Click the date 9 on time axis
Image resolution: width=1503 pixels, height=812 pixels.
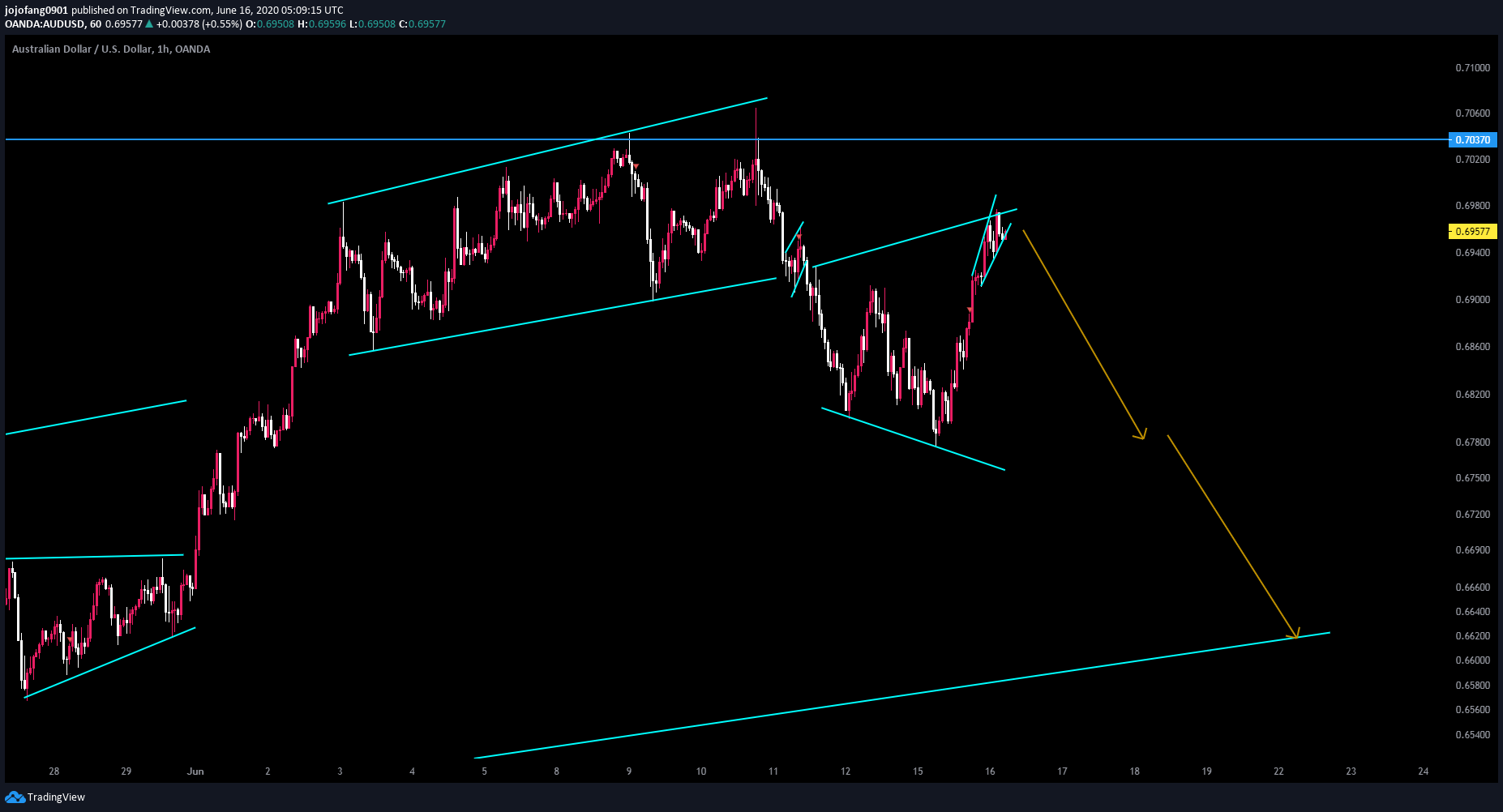click(629, 771)
